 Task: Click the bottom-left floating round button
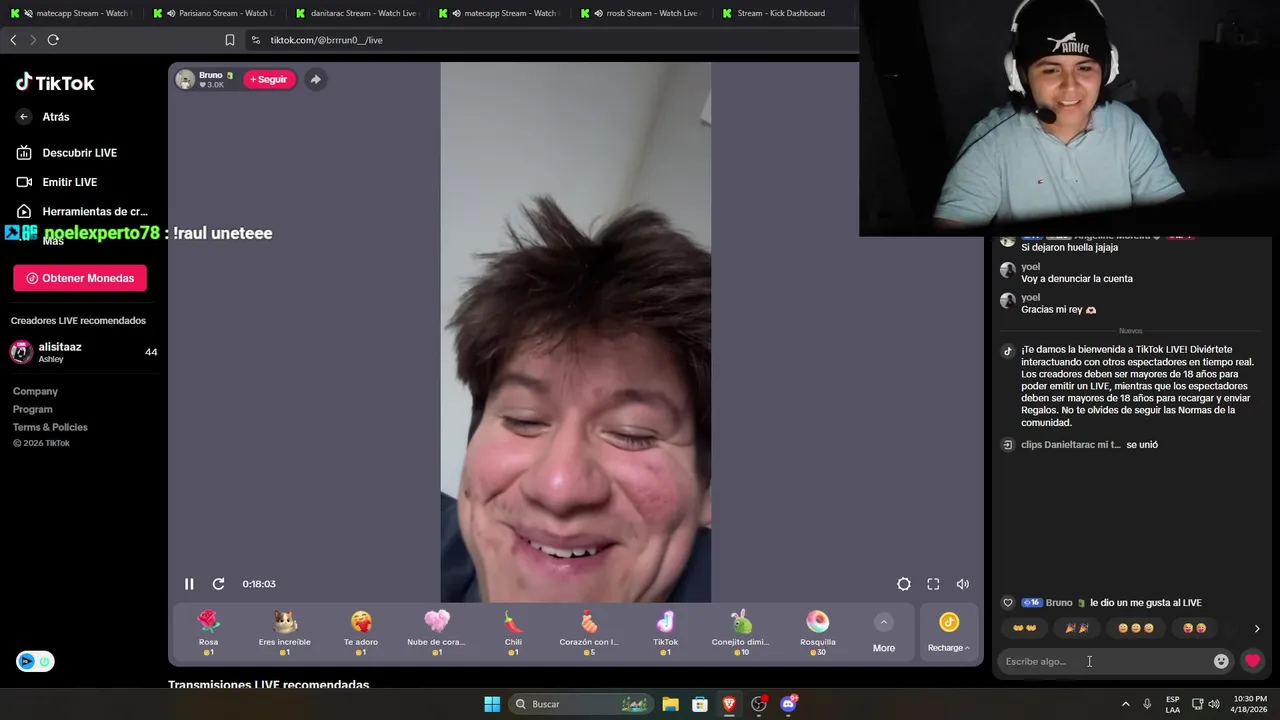pyautogui.click(x=35, y=661)
